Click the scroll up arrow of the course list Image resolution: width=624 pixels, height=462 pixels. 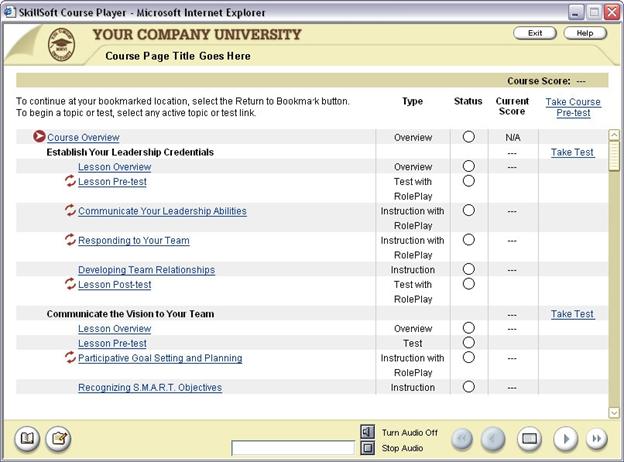(x=614, y=135)
